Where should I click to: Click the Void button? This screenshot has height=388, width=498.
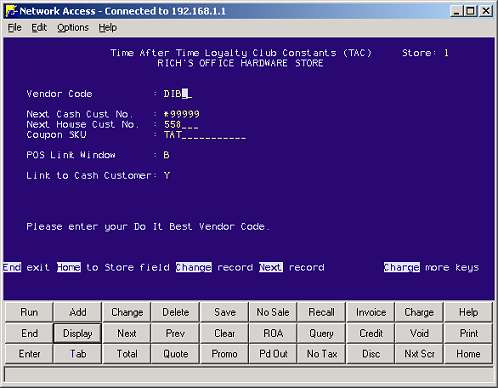(419, 333)
